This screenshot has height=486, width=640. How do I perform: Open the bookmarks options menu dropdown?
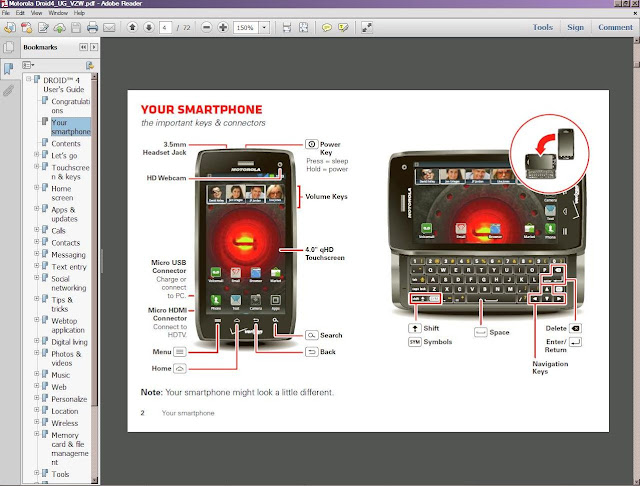click(x=28, y=65)
